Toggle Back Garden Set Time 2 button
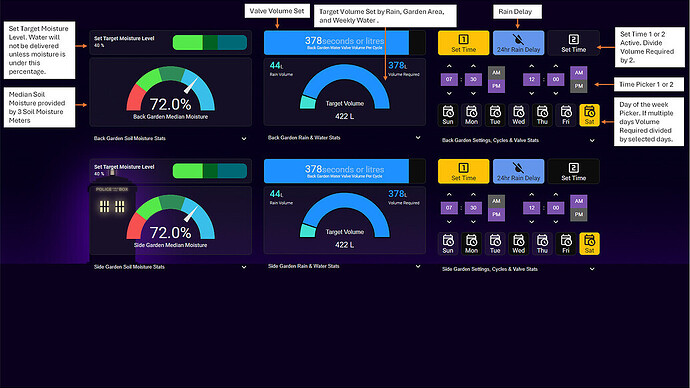Screen dimensions: 690x388 [x=573, y=43]
